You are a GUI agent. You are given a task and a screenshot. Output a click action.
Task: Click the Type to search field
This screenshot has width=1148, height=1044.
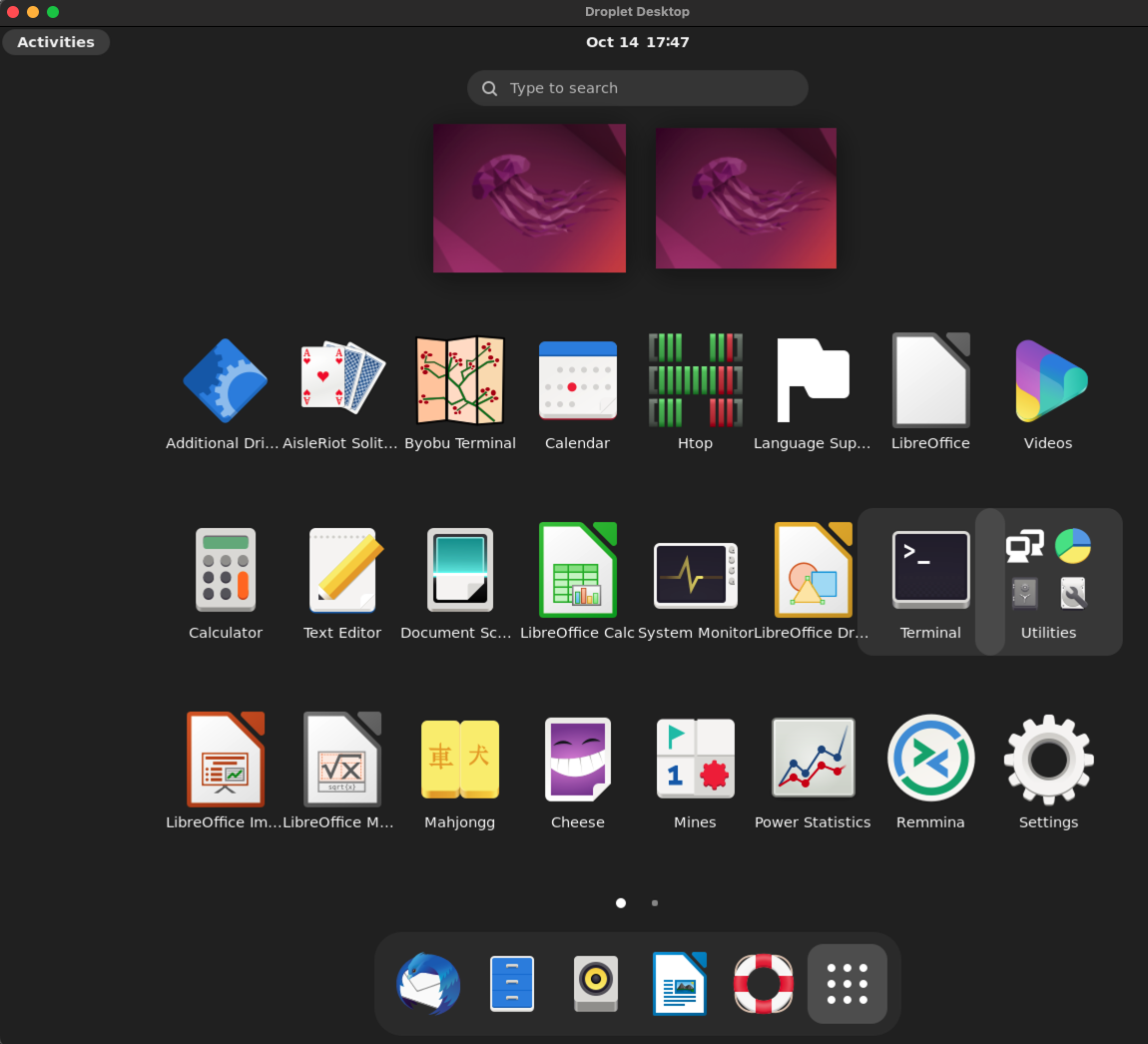637,88
